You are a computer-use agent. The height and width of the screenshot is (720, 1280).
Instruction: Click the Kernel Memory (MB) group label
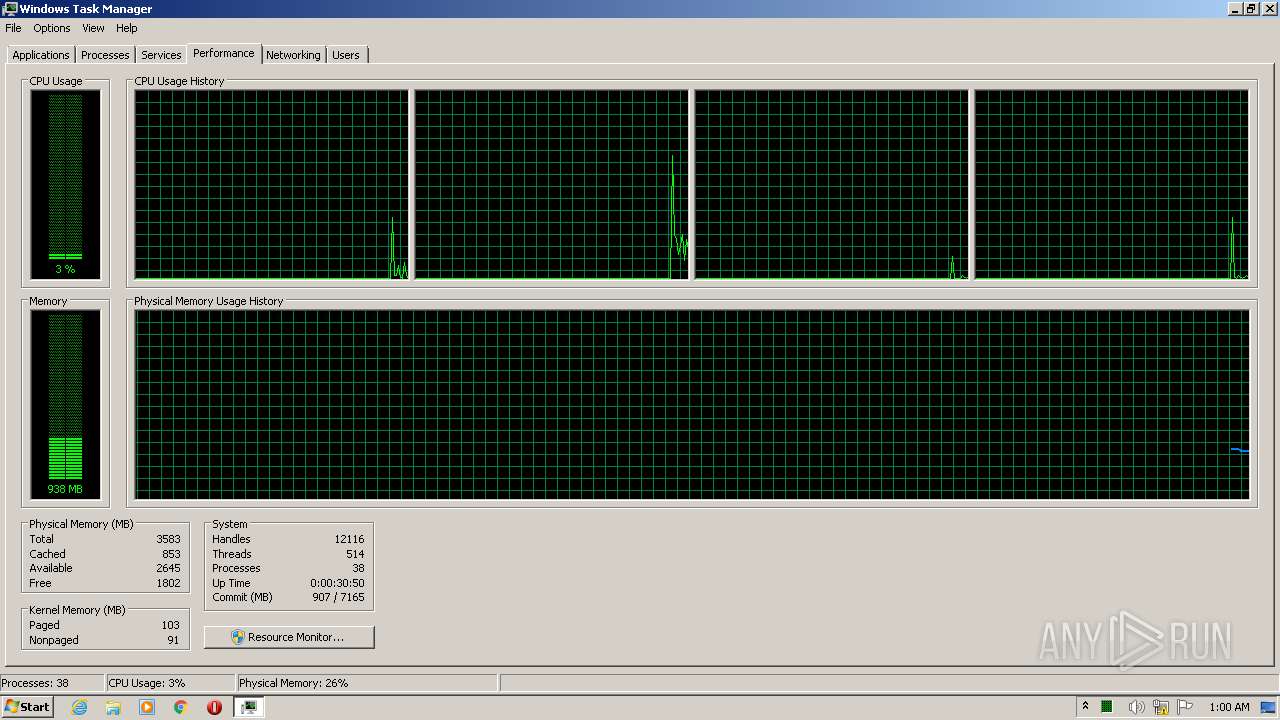point(77,610)
